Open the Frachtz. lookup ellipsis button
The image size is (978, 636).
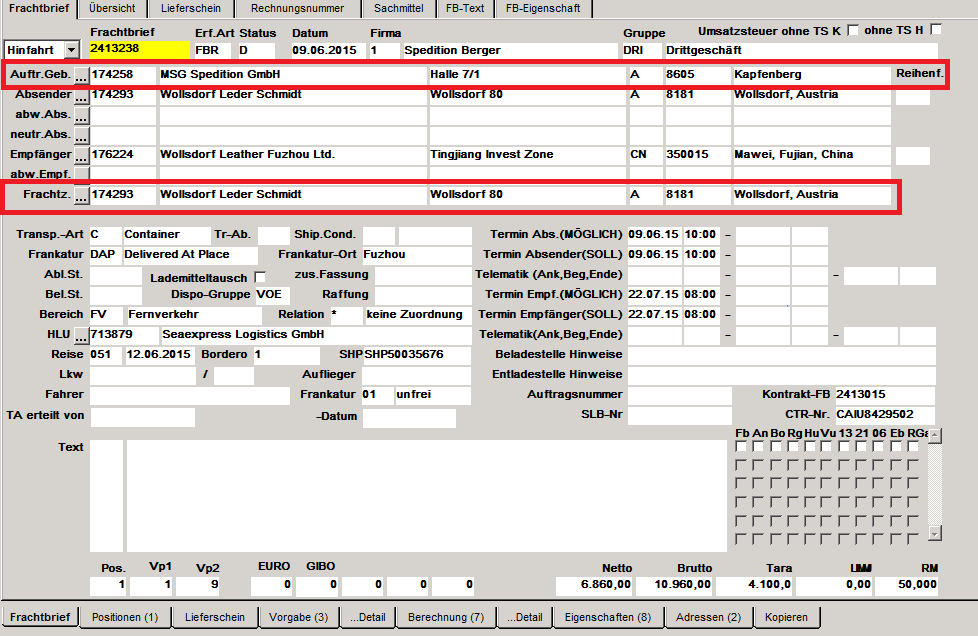pyautogui.click(x=81, y=195)
